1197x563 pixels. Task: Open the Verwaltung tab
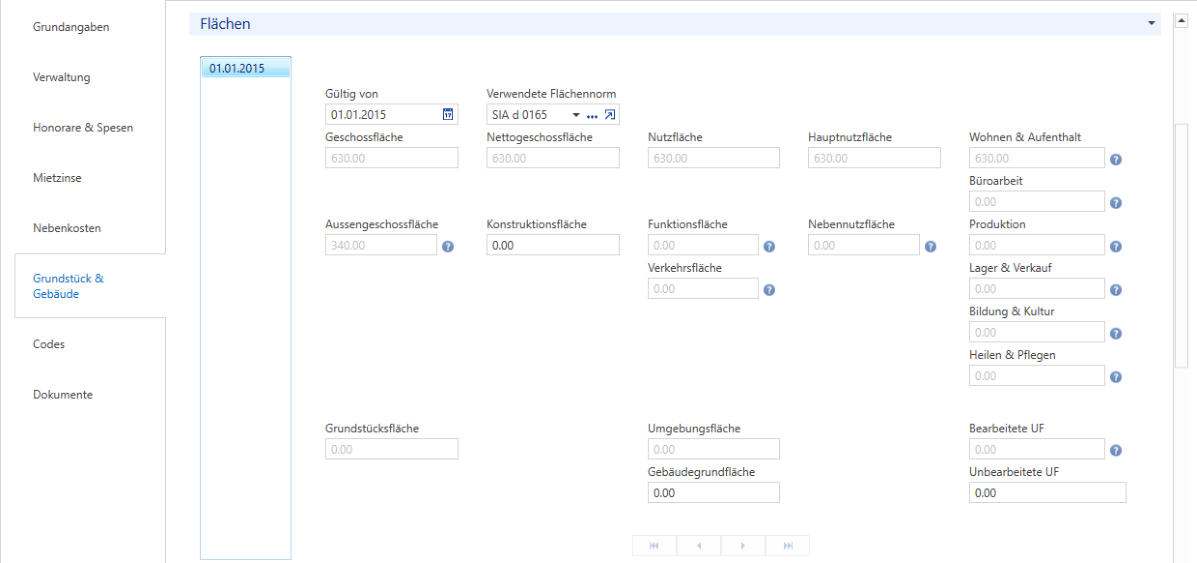(x=63, y=77)
